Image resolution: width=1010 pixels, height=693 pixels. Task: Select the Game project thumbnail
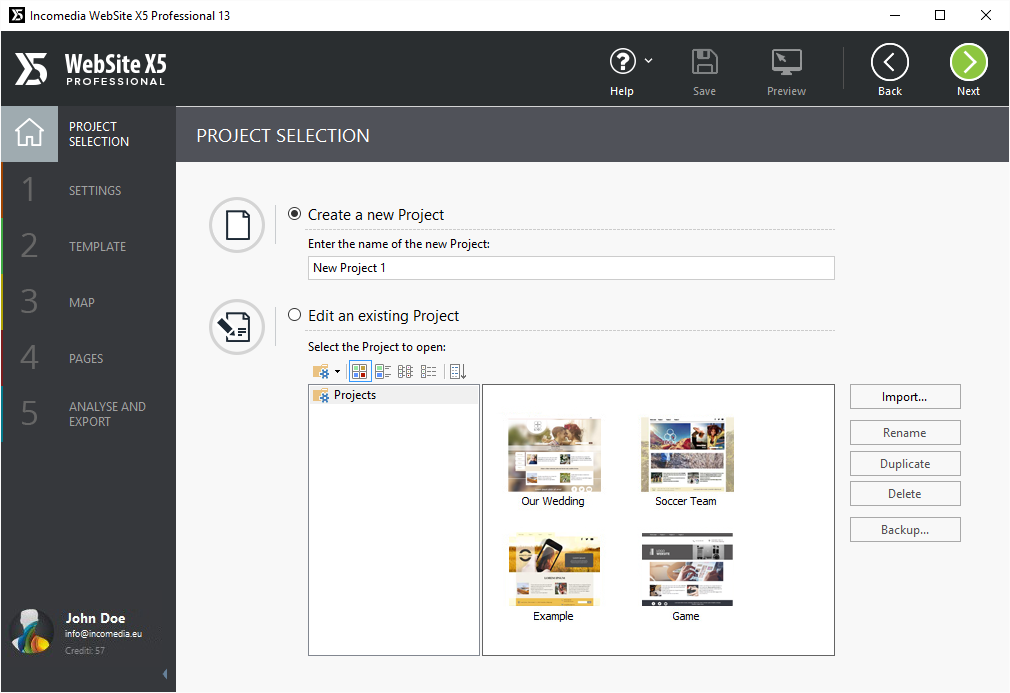pos(687,569)
